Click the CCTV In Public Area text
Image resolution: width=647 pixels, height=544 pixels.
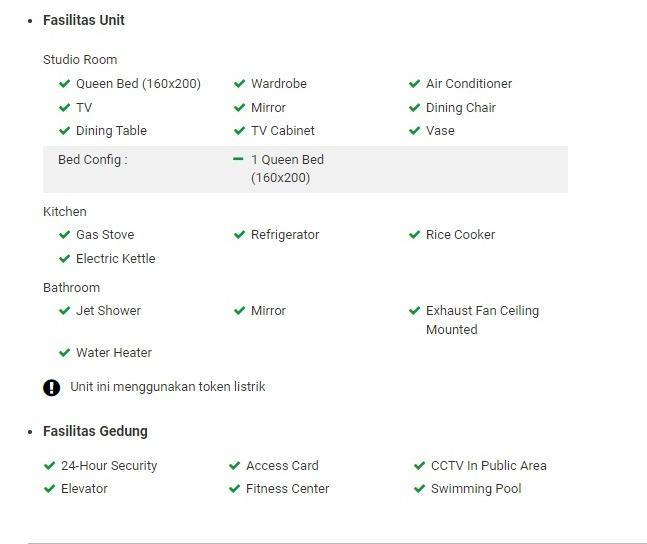tap(488, 466)
